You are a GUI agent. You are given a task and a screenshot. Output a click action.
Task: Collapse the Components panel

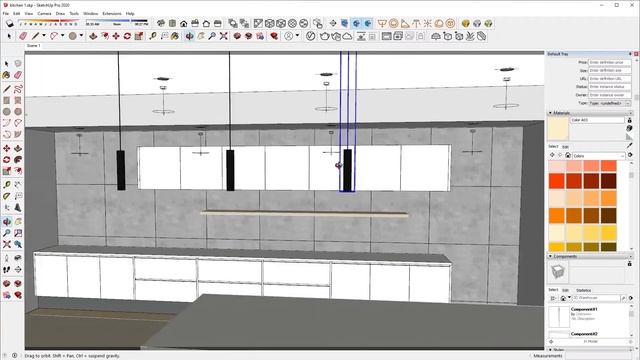tap(550, 256)
